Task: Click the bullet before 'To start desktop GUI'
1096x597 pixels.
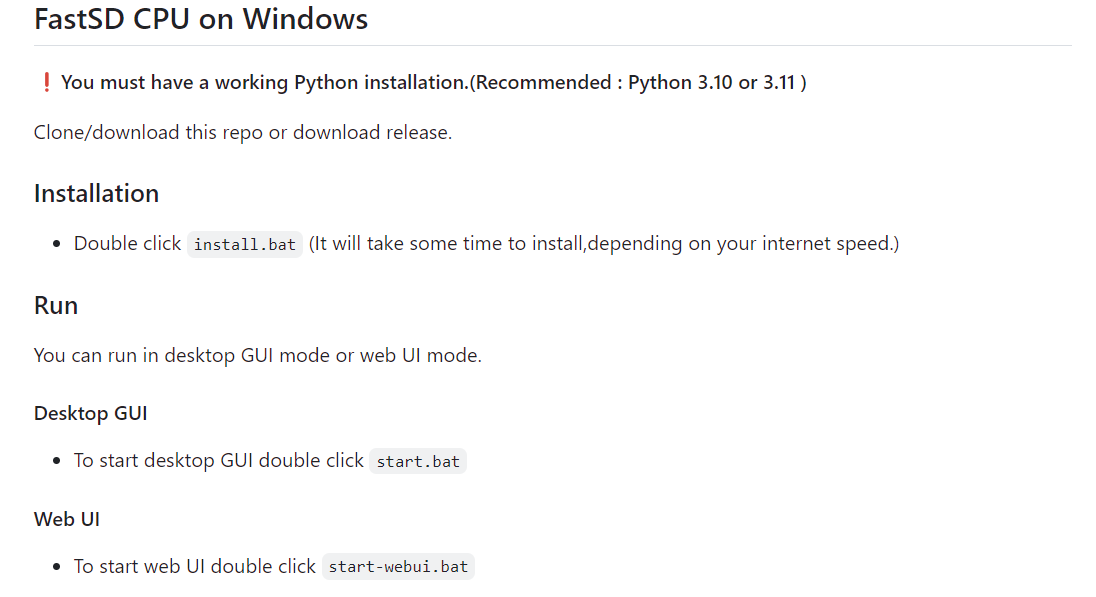Action: tap(57, 461)
